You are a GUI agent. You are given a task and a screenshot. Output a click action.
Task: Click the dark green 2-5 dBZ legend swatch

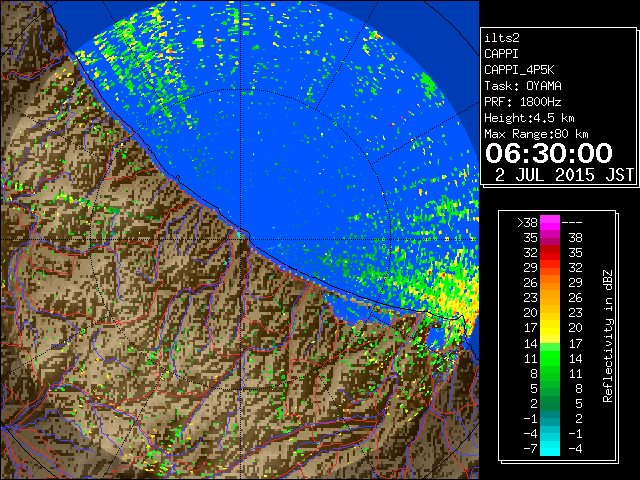[550, 402]
